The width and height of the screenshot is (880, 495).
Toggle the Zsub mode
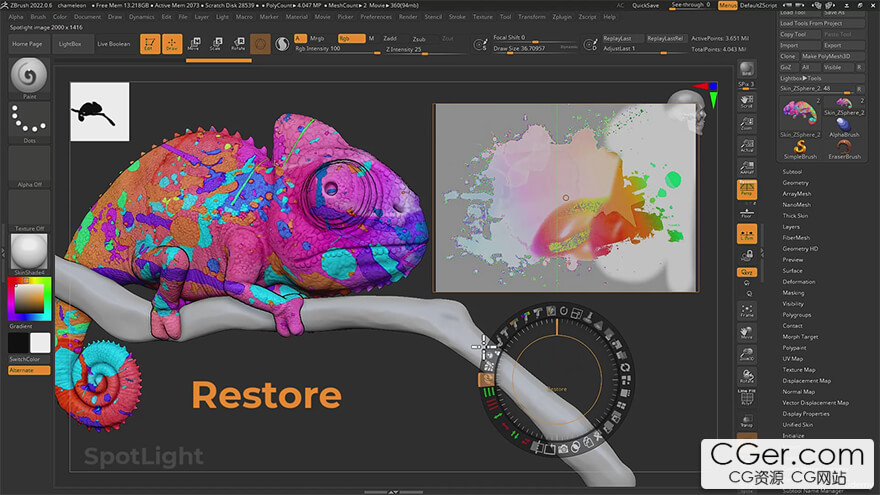pyautogui.click(x=419, y=39)
